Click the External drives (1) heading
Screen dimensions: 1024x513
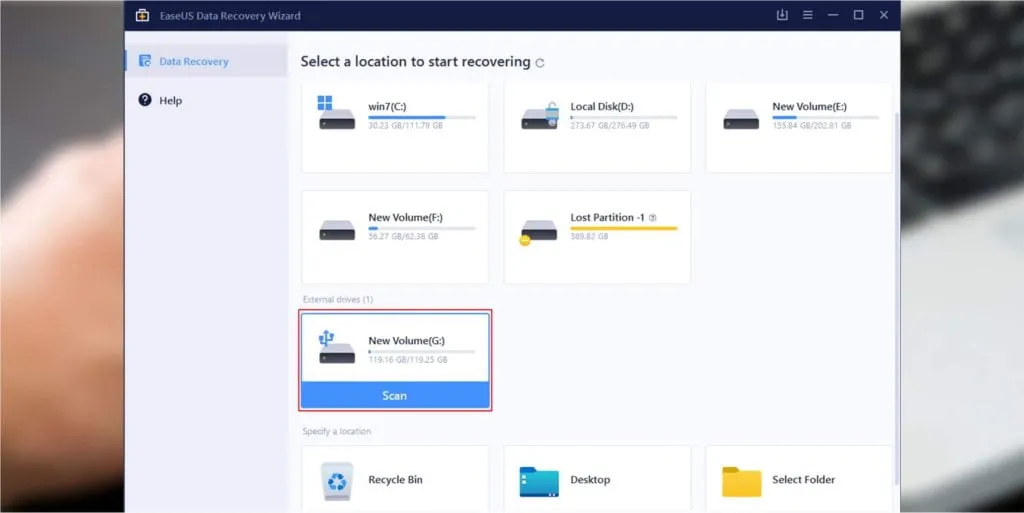pos(338,300)
